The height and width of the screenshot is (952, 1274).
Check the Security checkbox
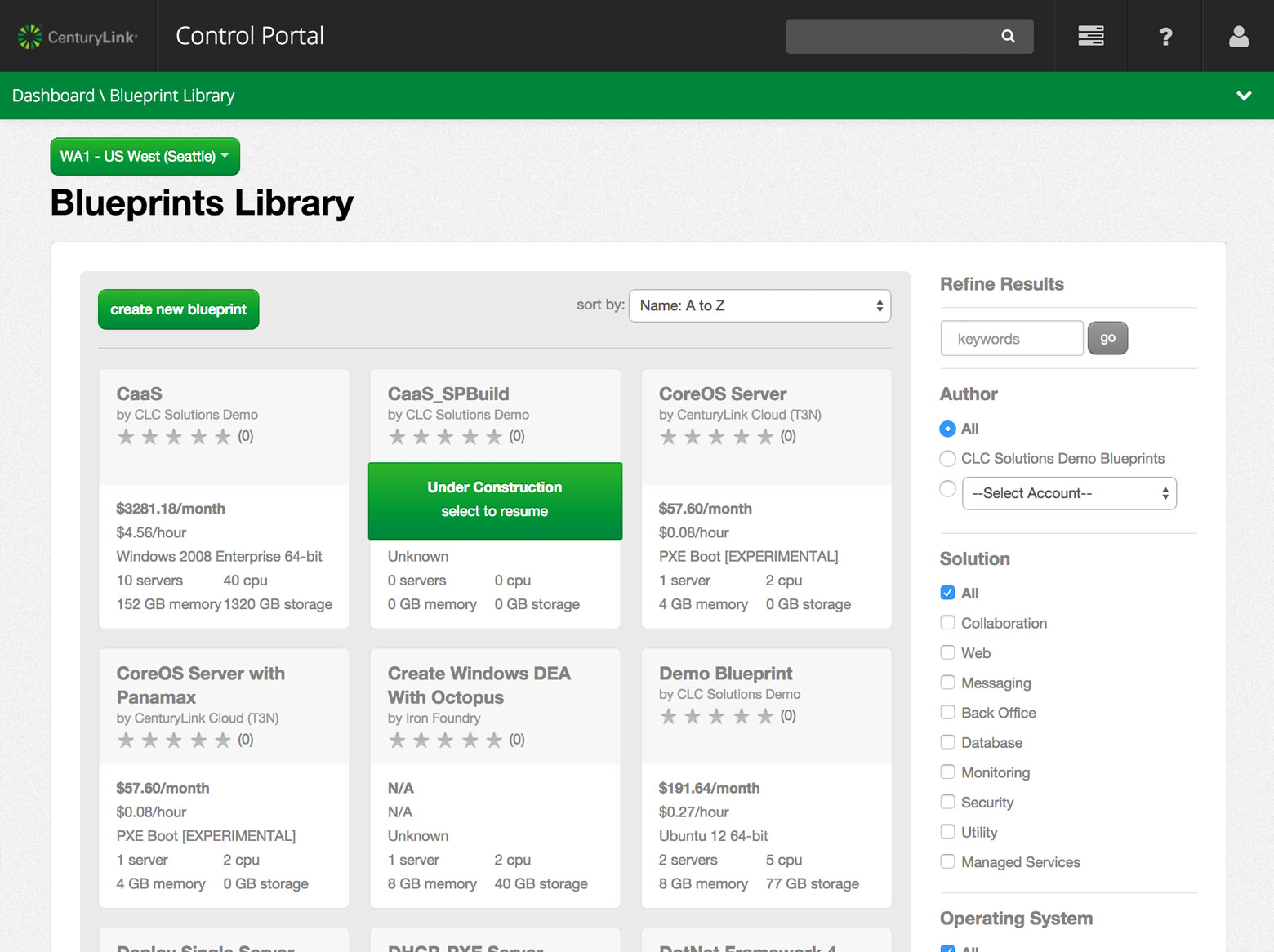(x=947, y=802)
